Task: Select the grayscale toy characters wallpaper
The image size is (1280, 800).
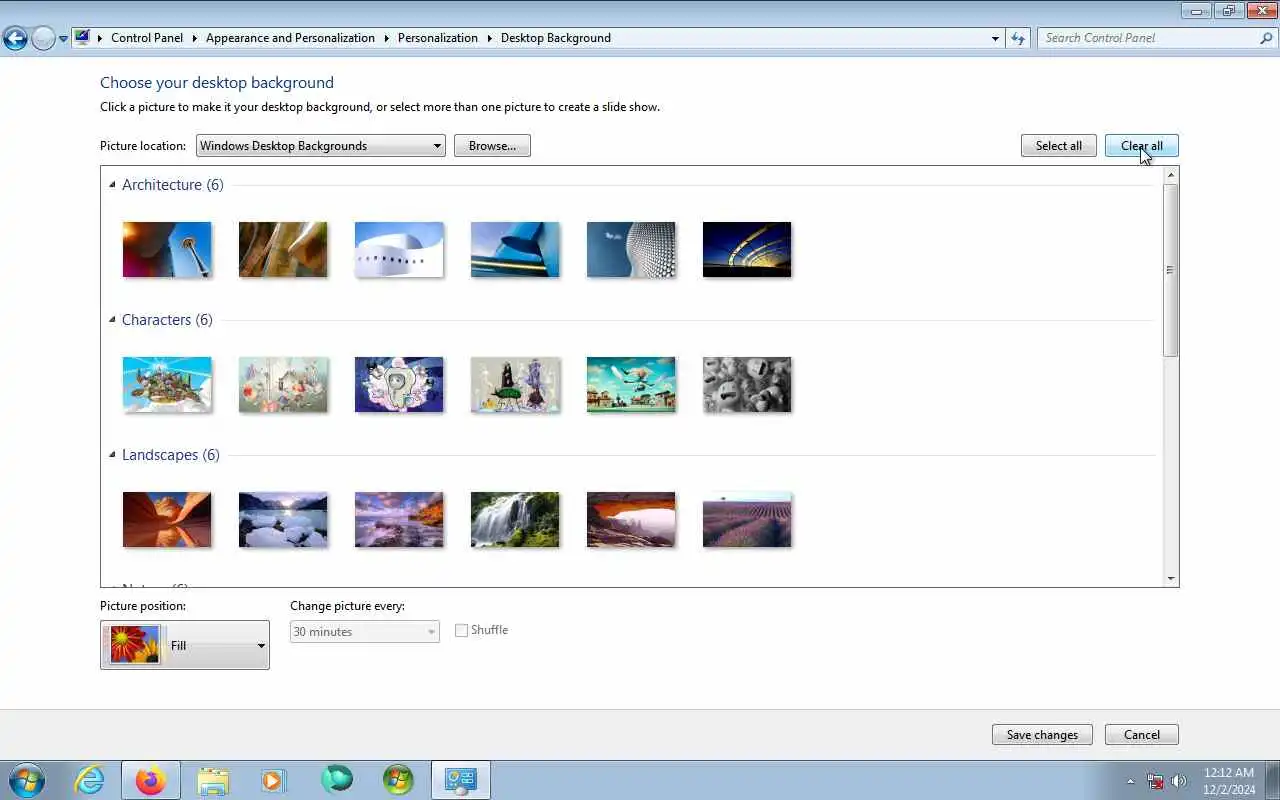Action: coord(747,385)
